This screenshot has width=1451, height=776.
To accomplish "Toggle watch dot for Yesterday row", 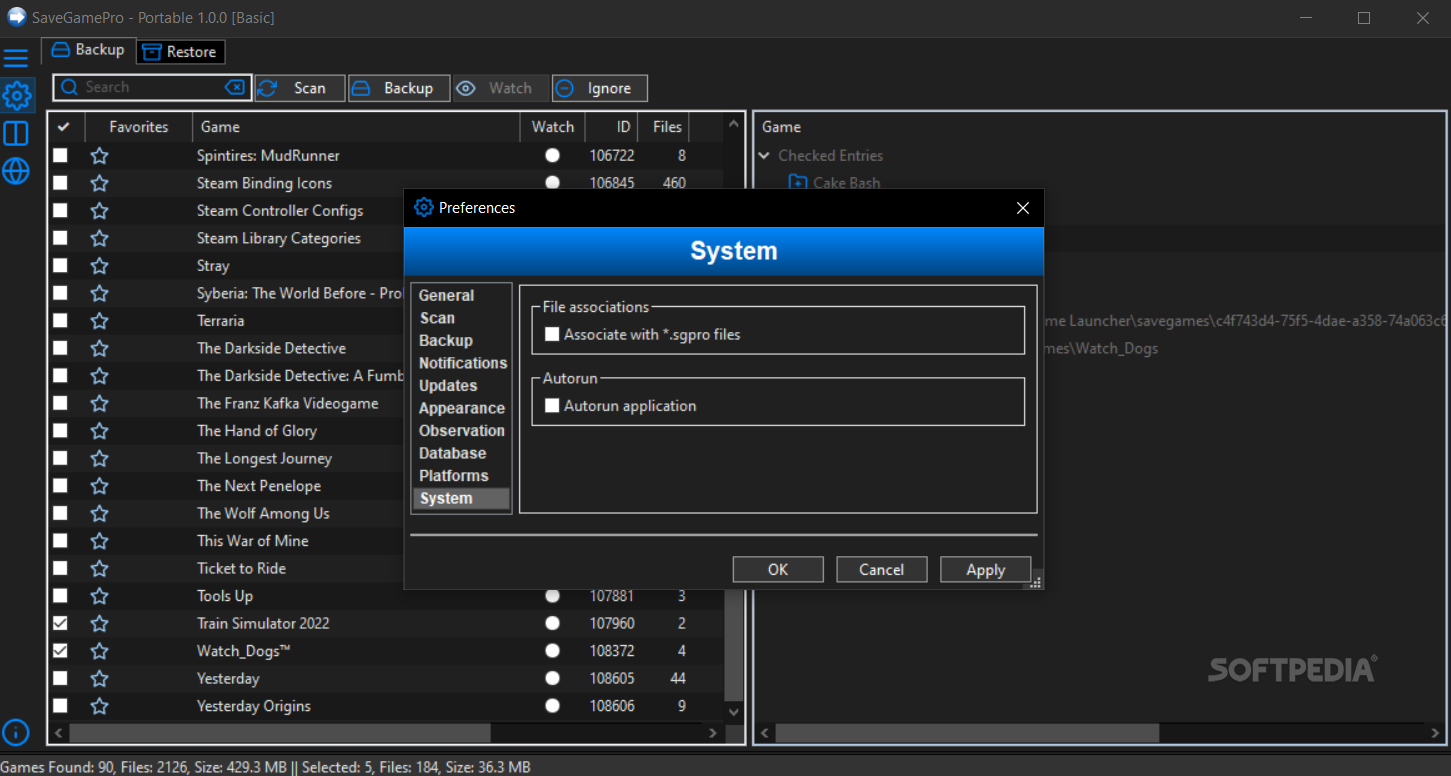I will pyautogui.click(x=552, y=678).
